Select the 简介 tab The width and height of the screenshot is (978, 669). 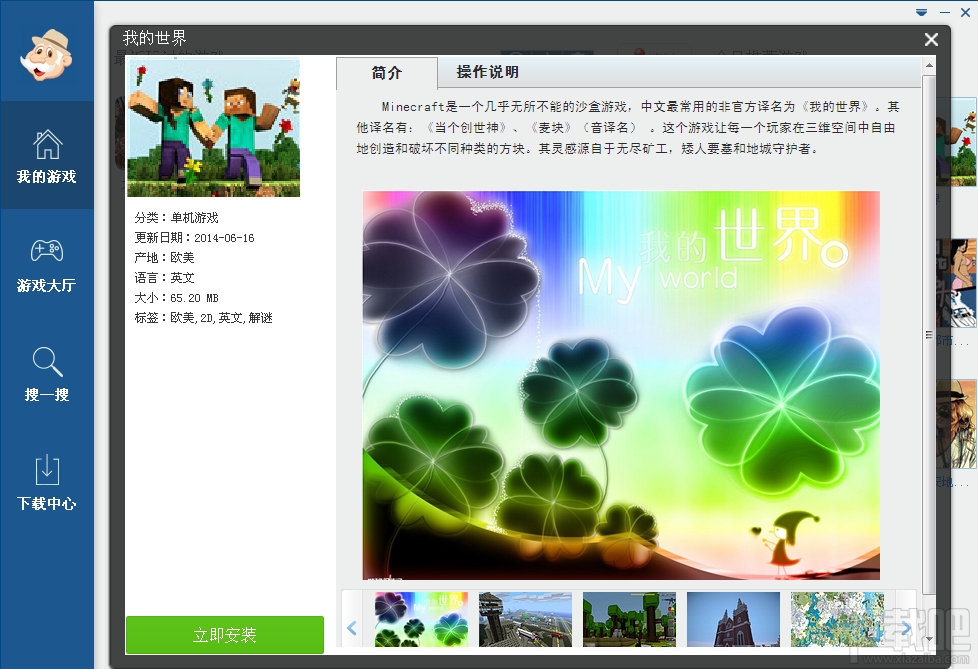pyautogui.click(x=388, y=73)
